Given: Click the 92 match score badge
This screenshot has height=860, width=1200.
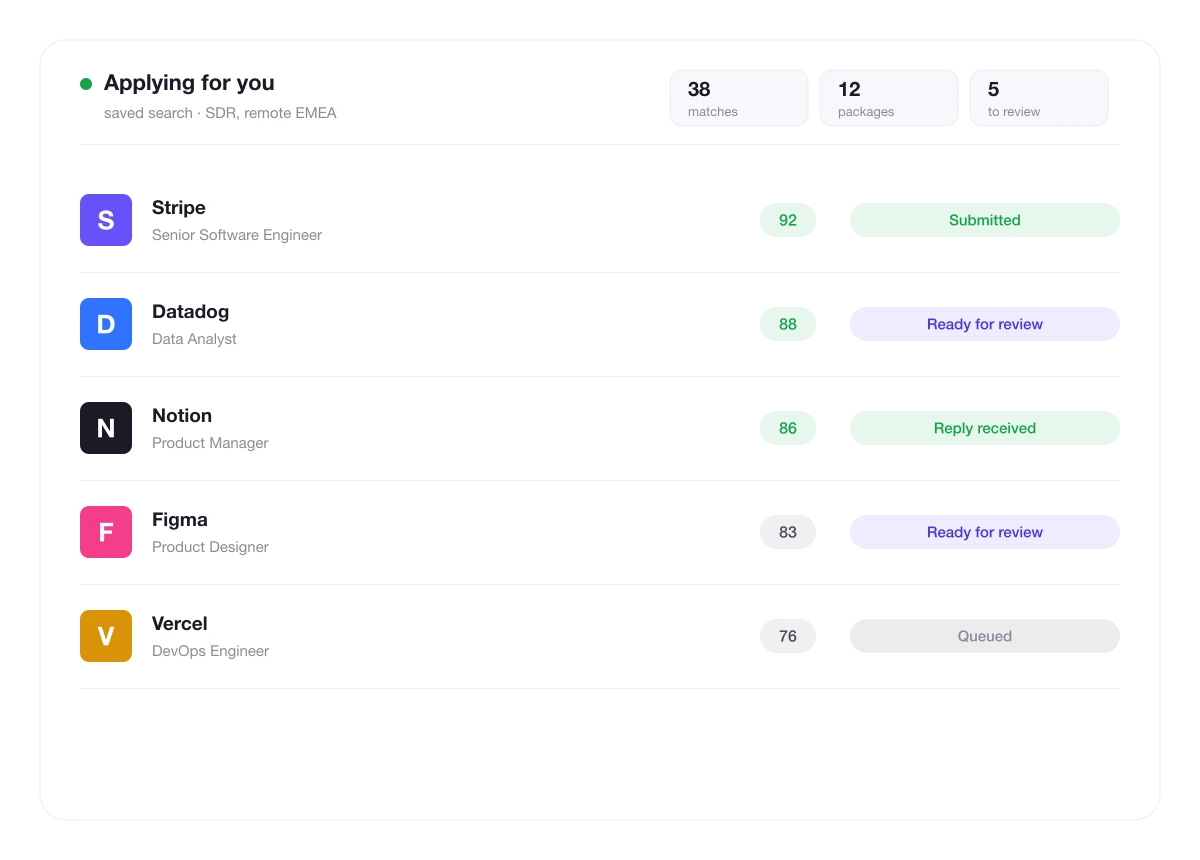Looking at the screenshot, I should tap(788, 220).
